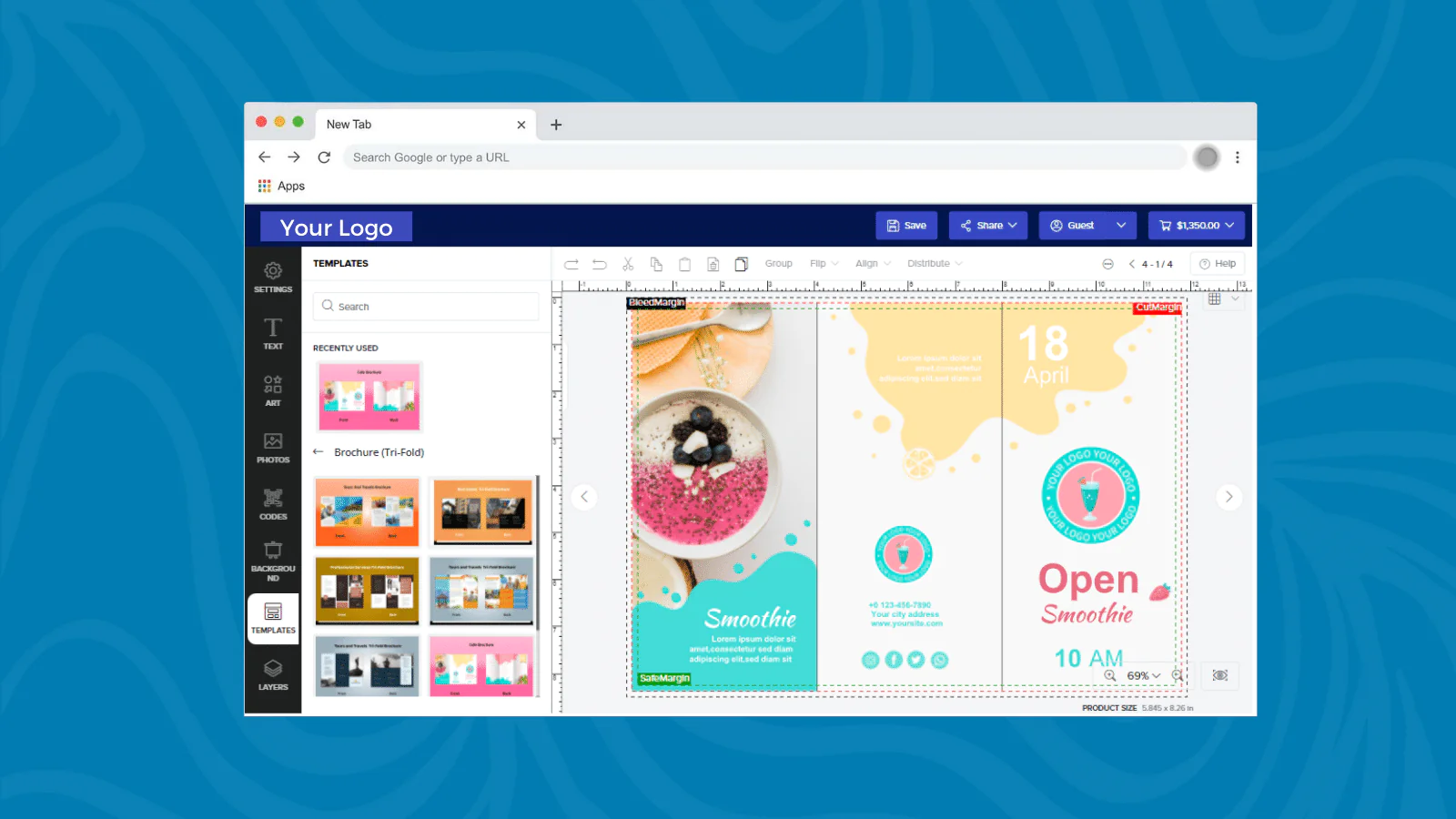
Task: Switch to the Settings sidebar tab
Action: click(273, 277)
